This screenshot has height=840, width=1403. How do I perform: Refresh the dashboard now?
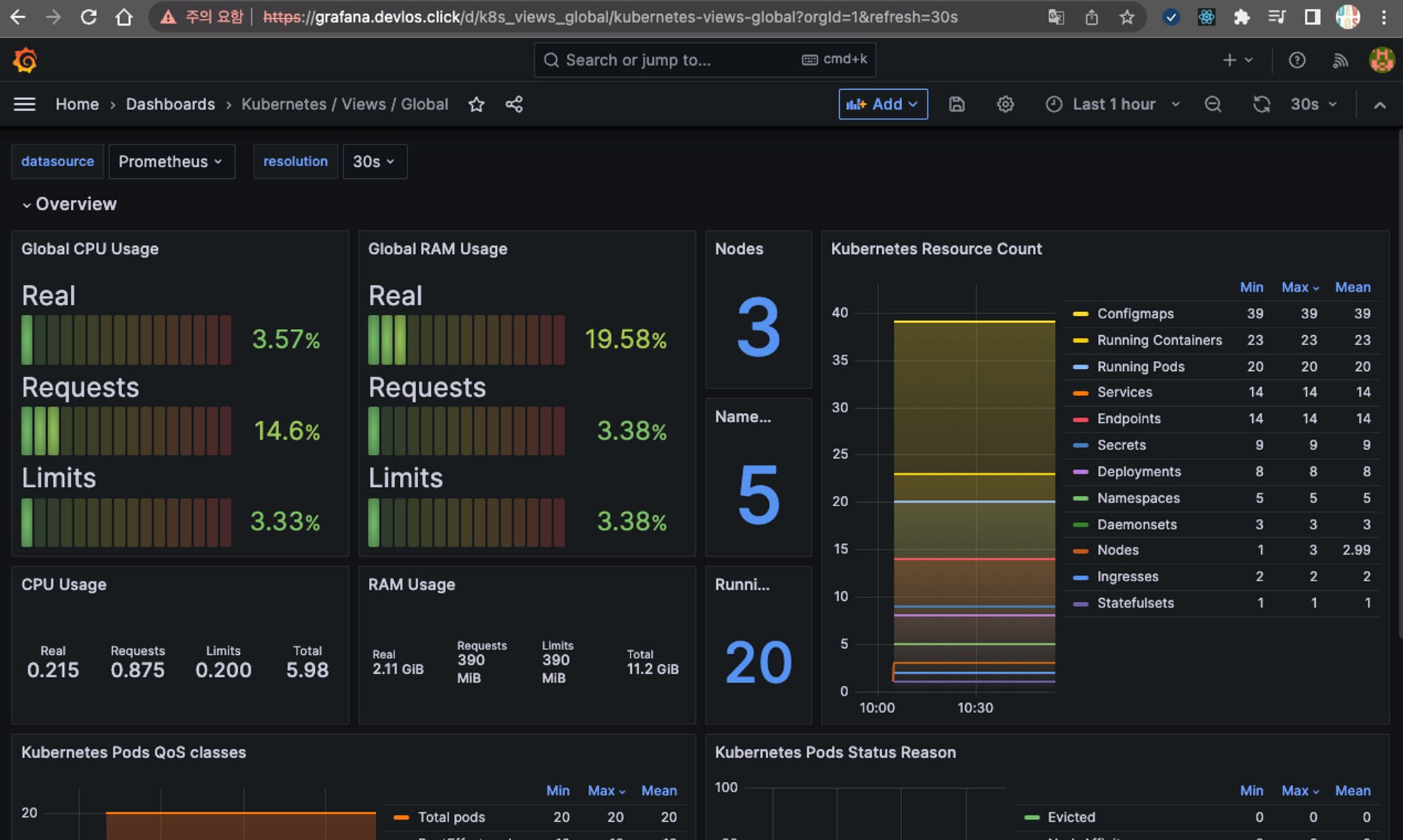click(1261, 104)
